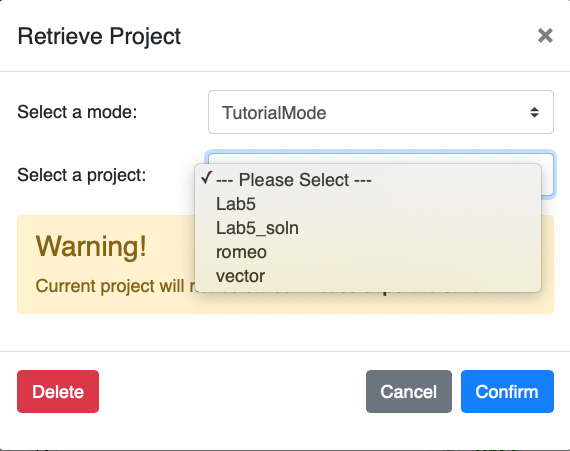
Task: Click the checkmark beside Please Select
Action: tap(206, 178)
